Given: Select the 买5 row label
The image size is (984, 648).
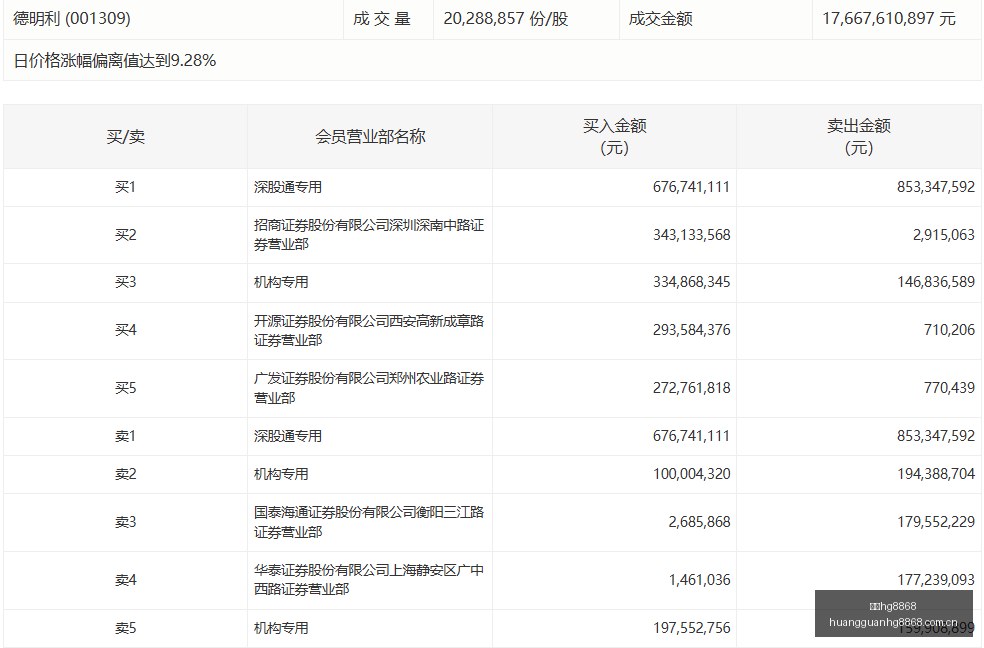Looking at the screenshot, I should pyautogui.click(x=126, y=388).
